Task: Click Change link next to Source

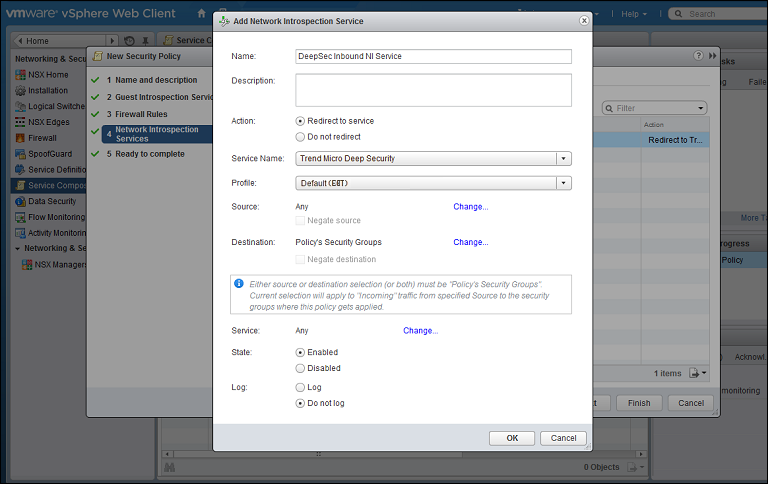Action: pyautogui.click(x=470, y=207)
